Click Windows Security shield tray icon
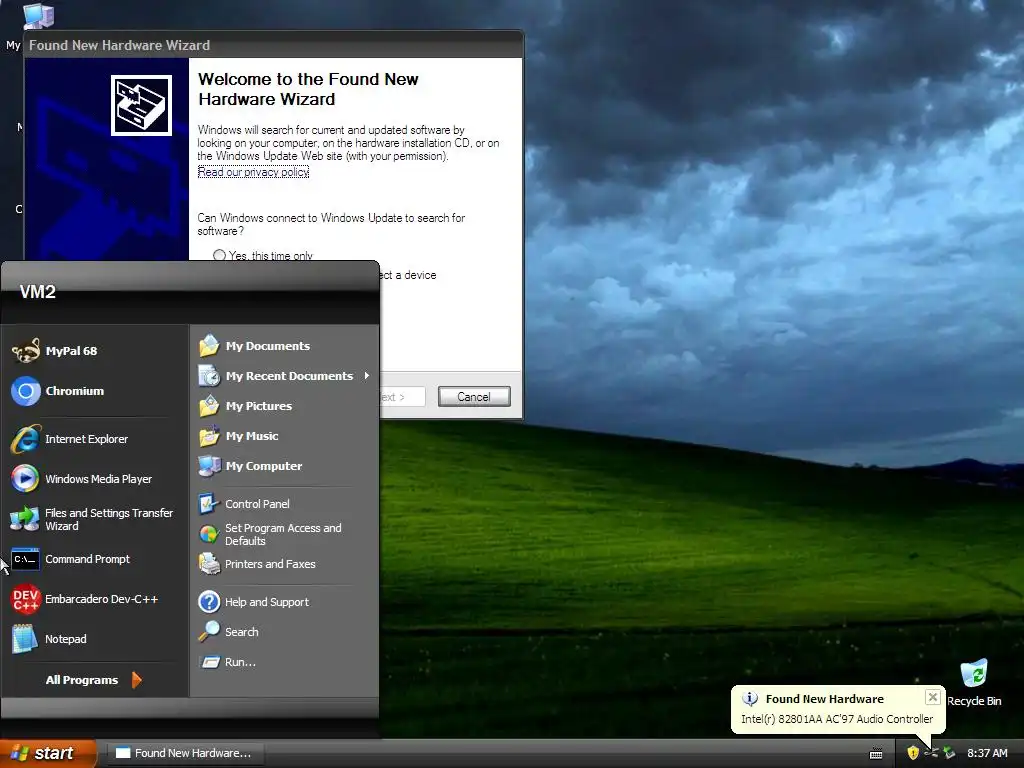1024x768 pixels. (x=913, y=753)
